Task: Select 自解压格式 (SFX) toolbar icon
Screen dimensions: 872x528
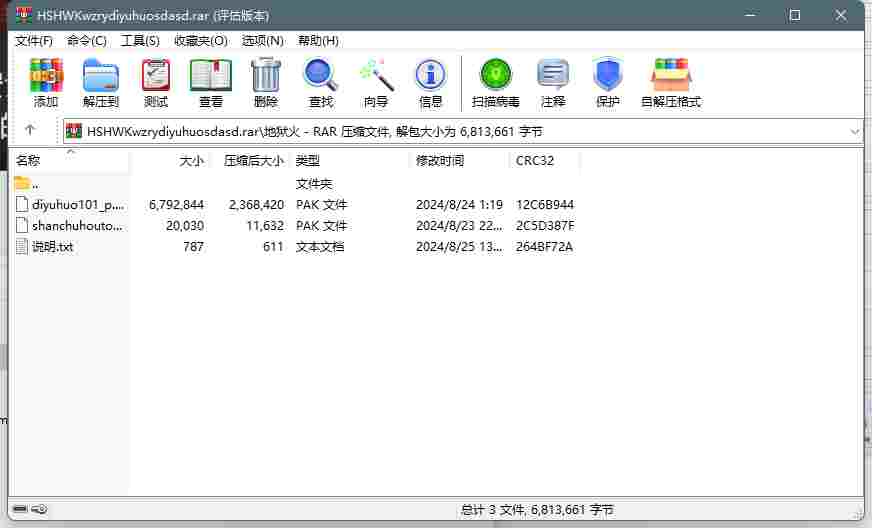Action: [671, 75]
